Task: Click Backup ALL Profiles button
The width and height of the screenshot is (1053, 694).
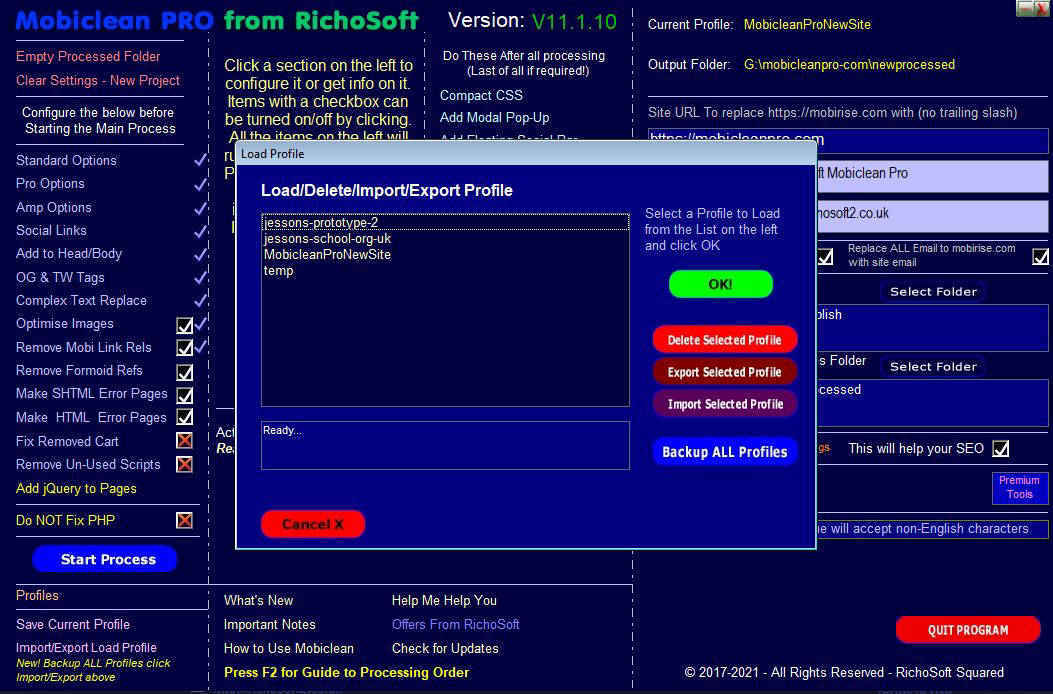Action: (x=725, y=451)
